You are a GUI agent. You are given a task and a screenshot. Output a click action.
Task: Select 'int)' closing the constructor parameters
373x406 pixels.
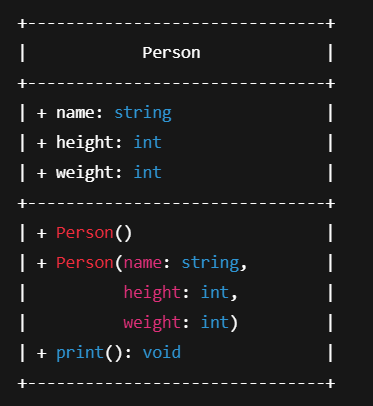pyautogui.click(x=219, y=323)
